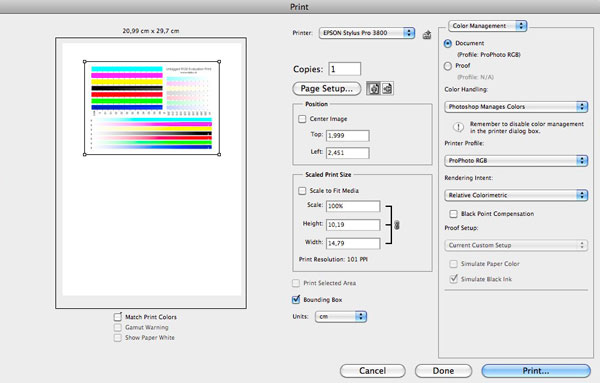
Task: Select the Document radio button
Action: pos(448,44)
